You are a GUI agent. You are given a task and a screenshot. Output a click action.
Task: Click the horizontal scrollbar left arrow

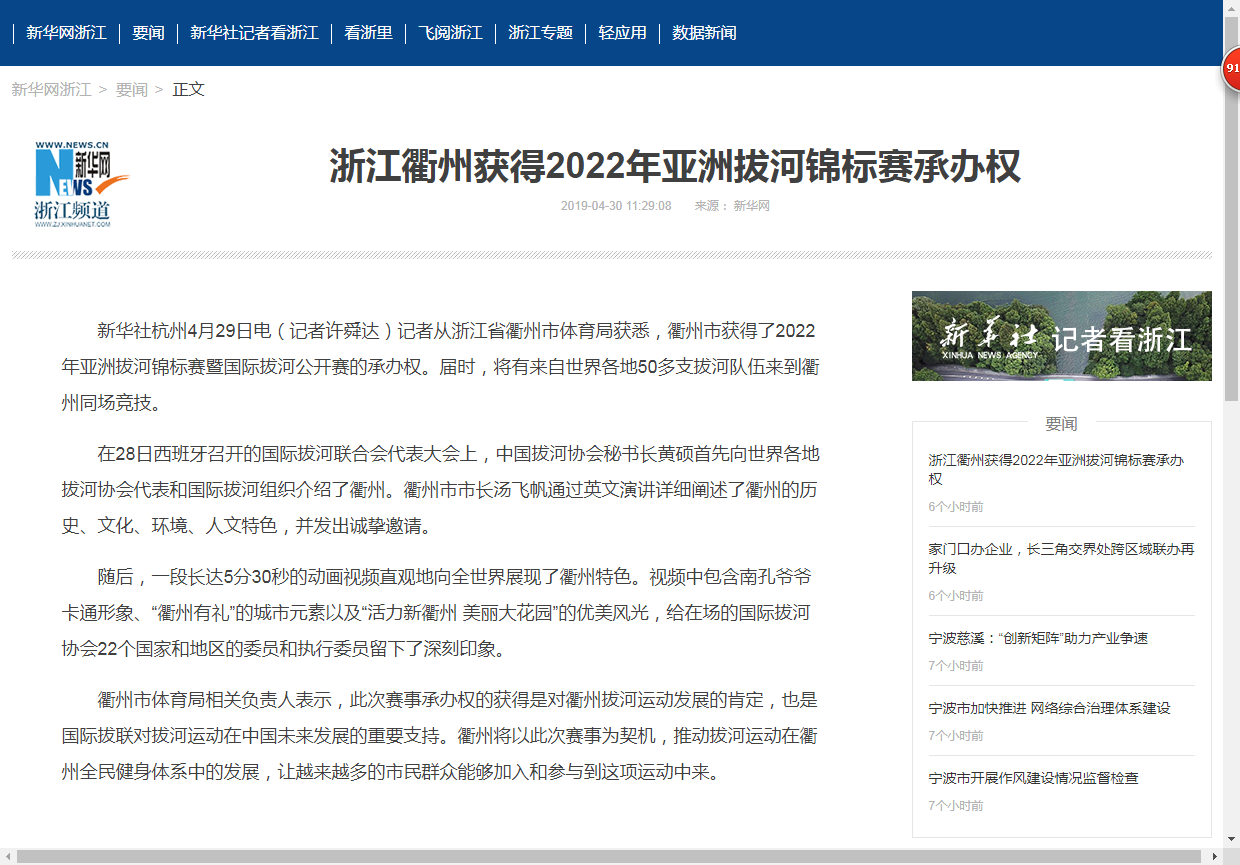click(8, 856)
